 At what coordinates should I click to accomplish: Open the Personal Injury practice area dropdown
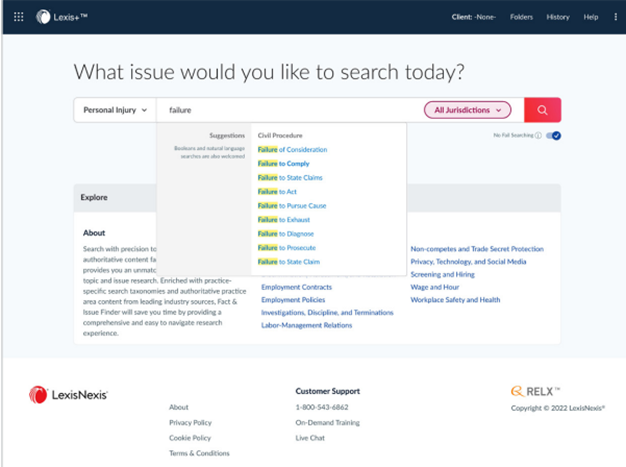coord(115,110)
